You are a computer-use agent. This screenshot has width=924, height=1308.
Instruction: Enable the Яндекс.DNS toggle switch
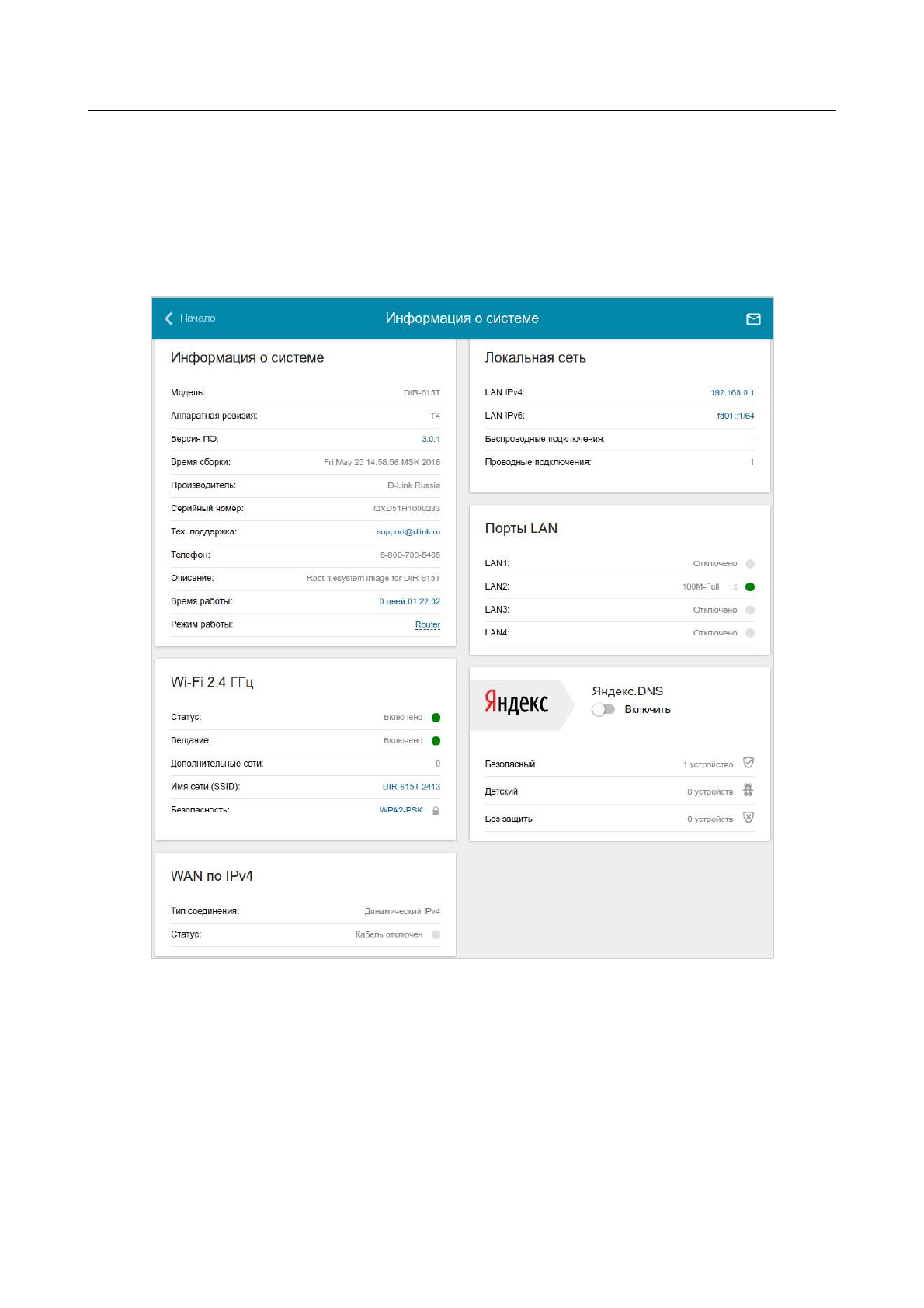603,709
